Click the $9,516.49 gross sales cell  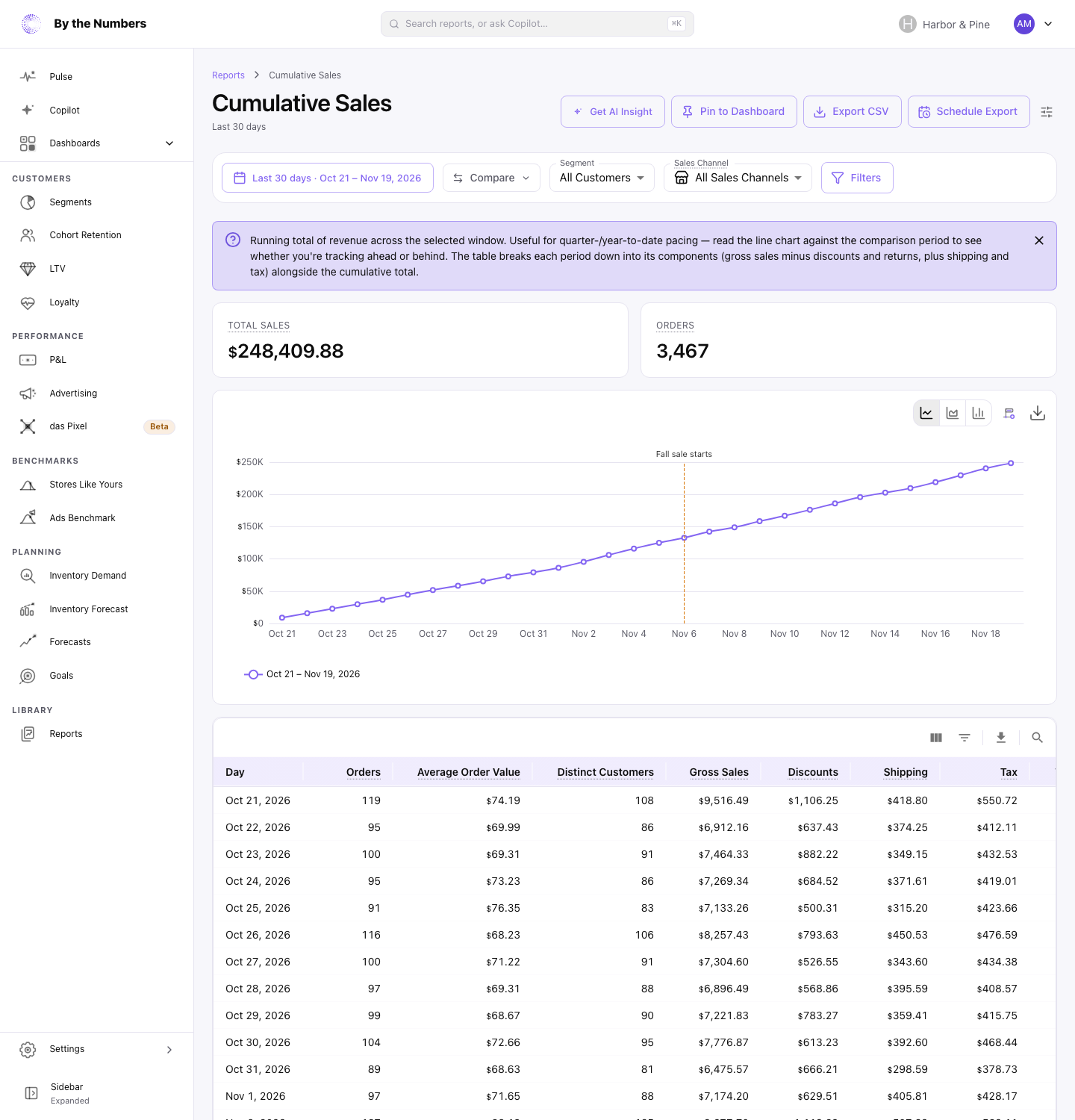[723, 800]
